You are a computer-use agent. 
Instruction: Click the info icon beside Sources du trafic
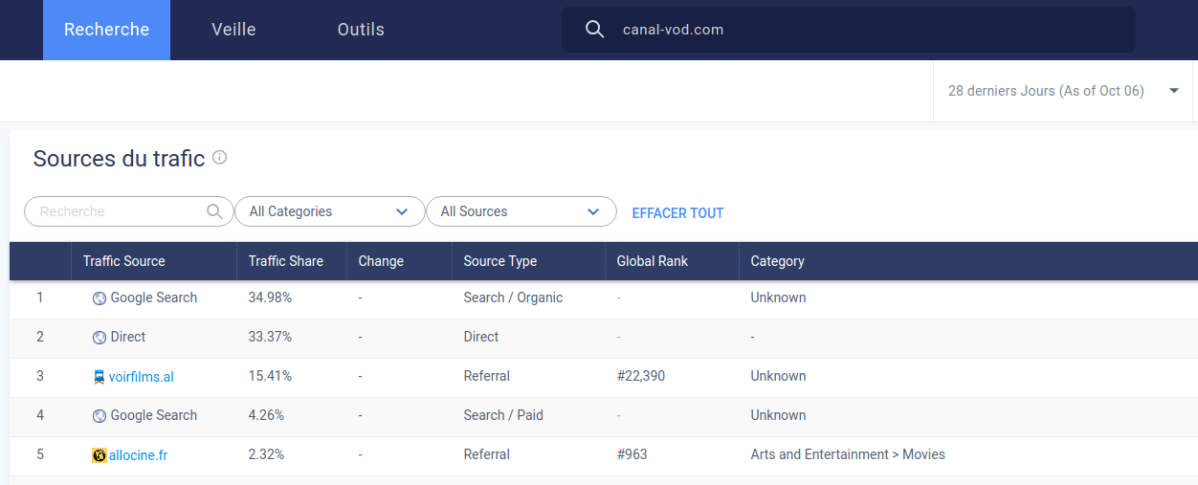pos(220,158)
